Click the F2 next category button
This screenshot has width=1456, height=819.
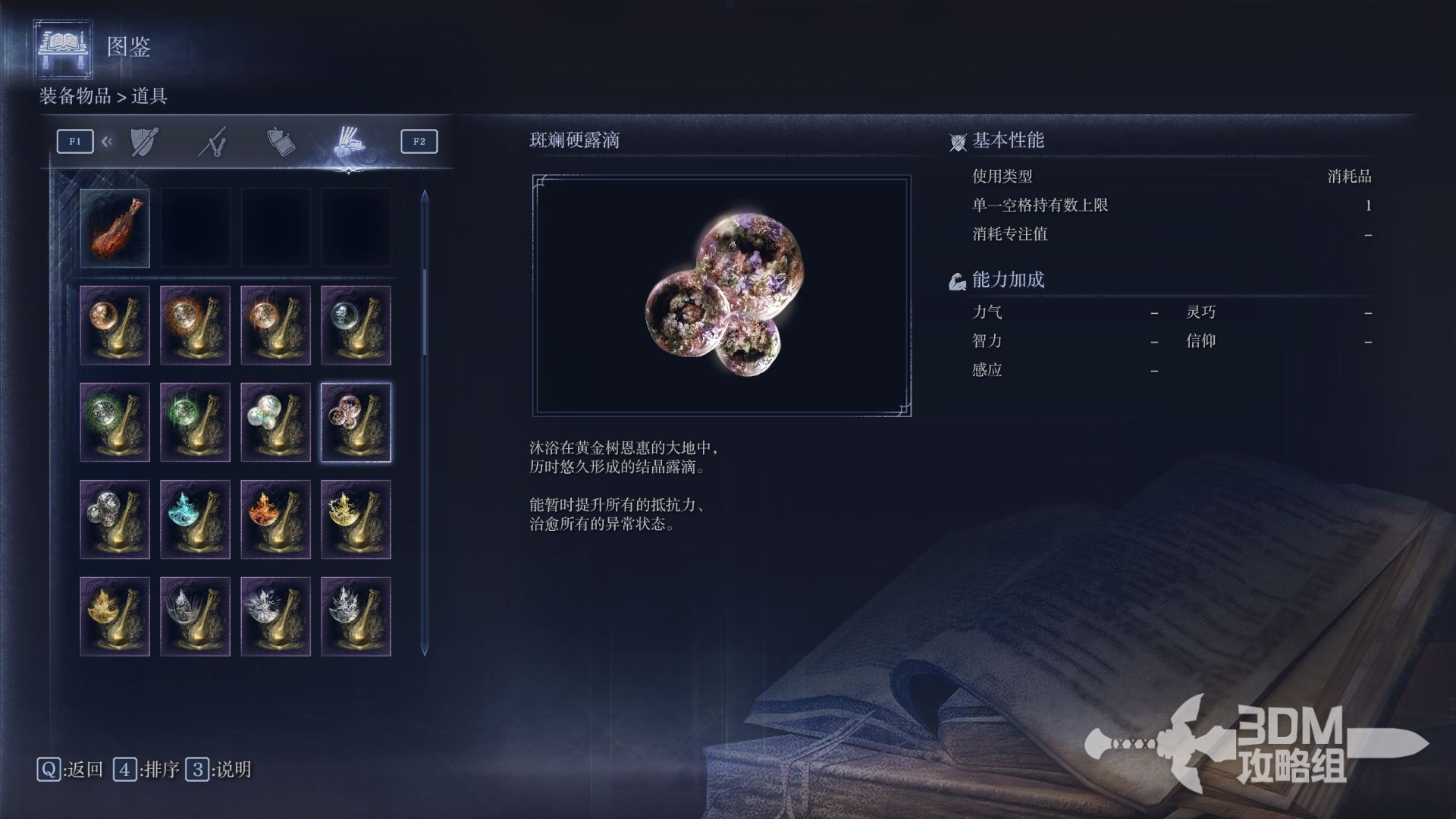pos(419,141)
